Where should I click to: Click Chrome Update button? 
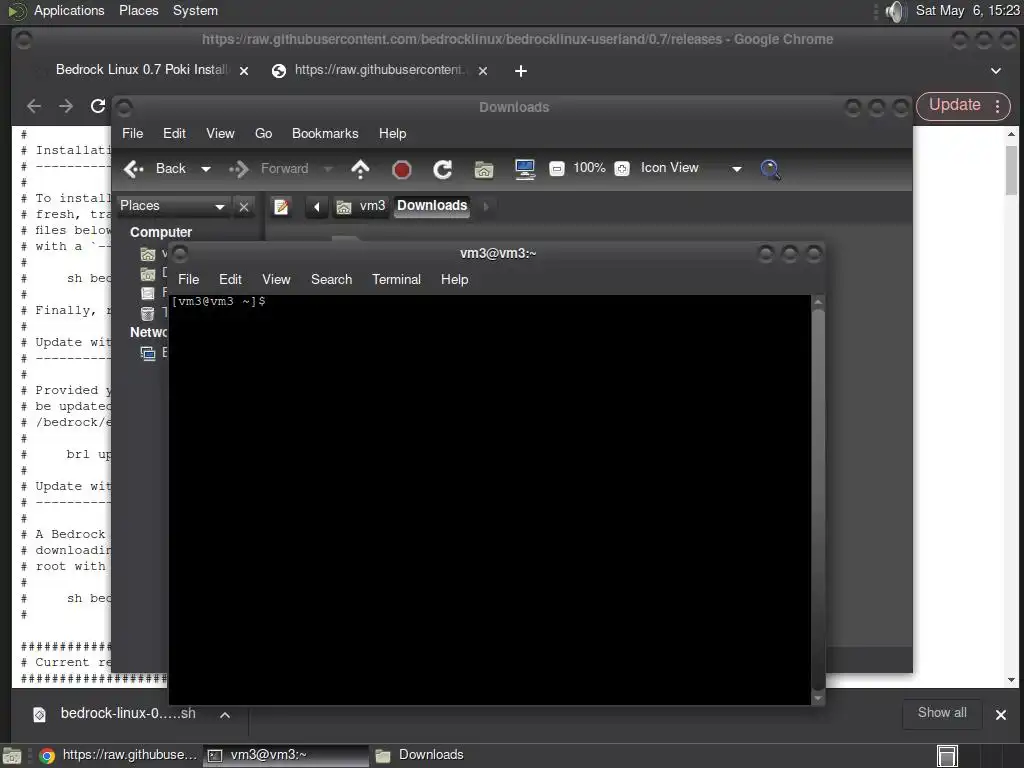coord(954,105)
